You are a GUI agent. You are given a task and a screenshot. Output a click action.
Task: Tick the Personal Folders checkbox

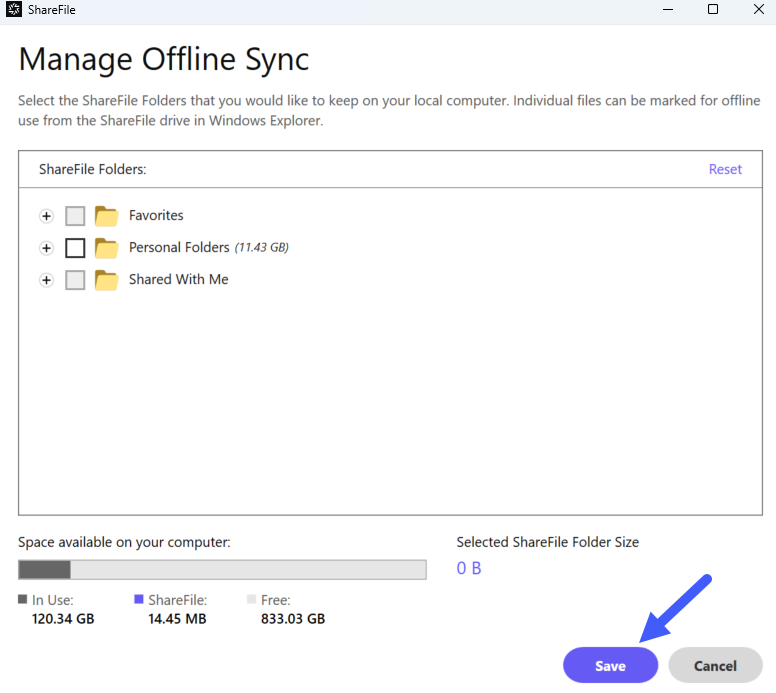pos(75,248)
